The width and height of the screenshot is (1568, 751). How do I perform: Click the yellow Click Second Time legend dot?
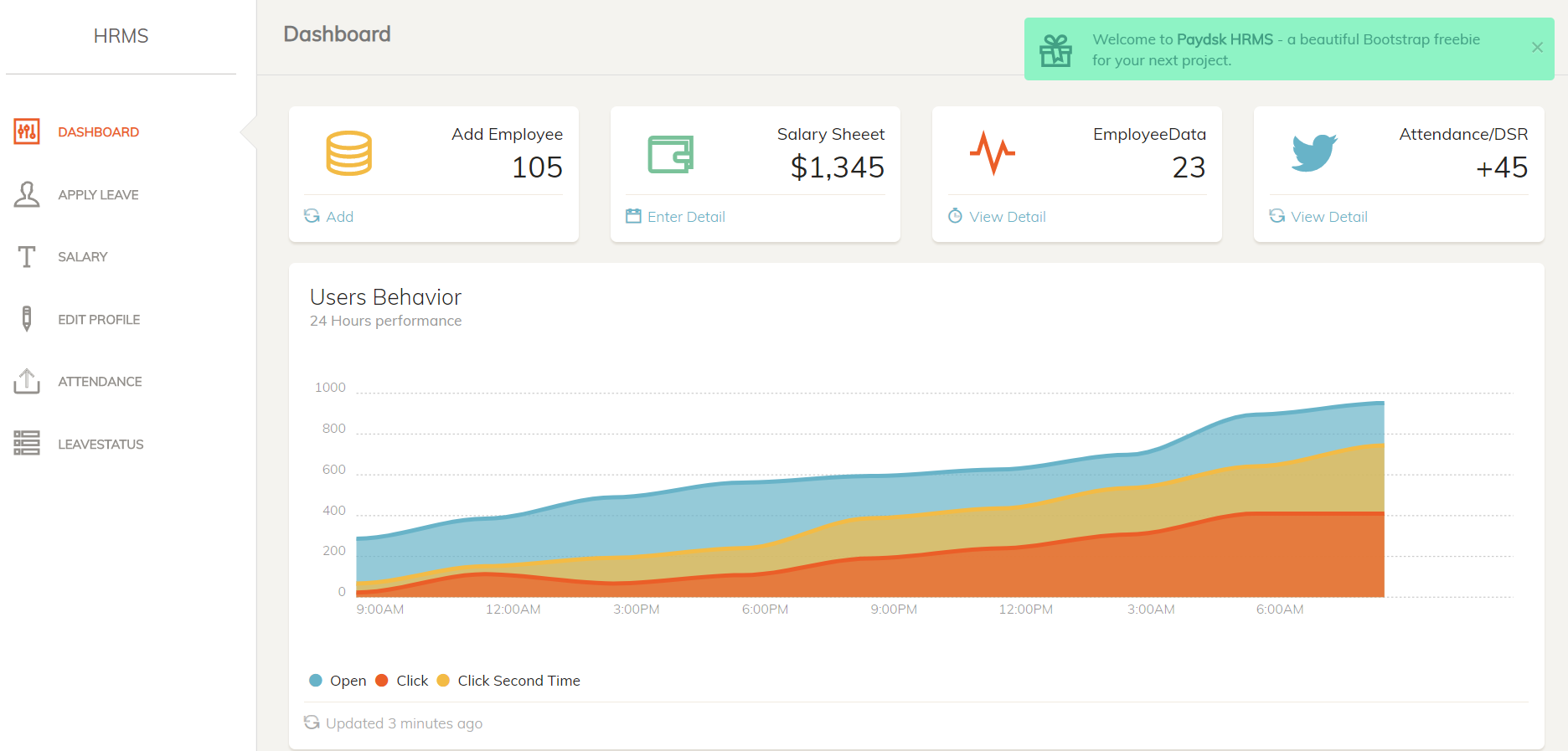pyautogui.click(x=444, y=681)
